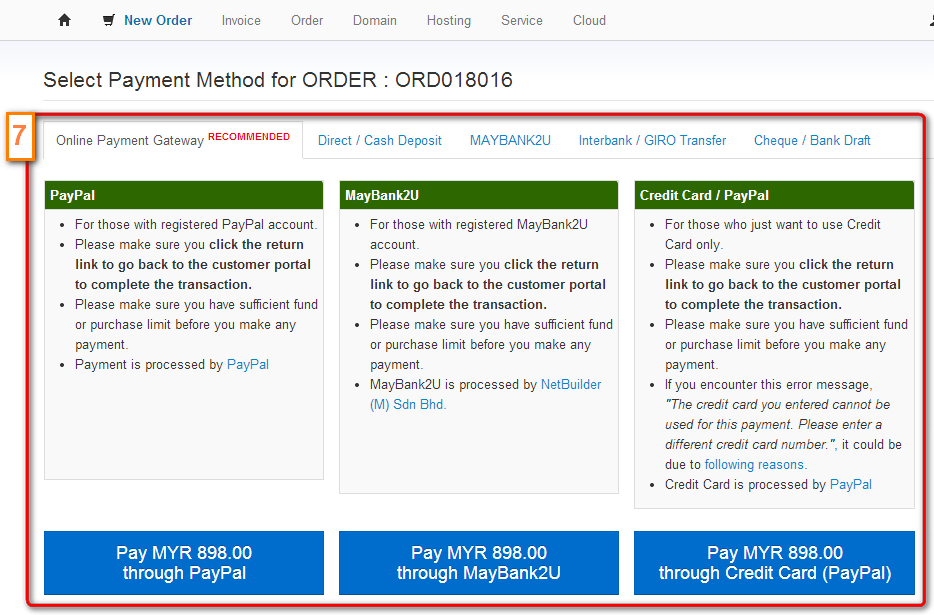Open the Cloud menu item
934x615 pixels.
point(589,20)
